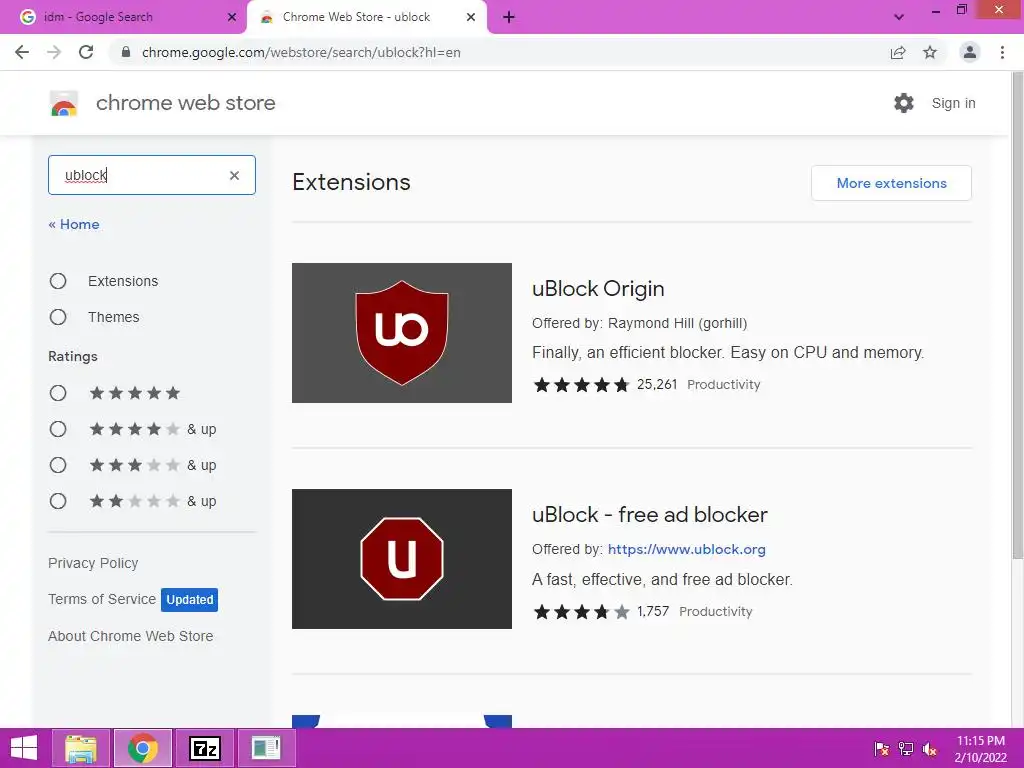This screenshot has width=1024, height=768.
Task: Open Chrome three-dot menu
Action: (x=1002, y=52)
